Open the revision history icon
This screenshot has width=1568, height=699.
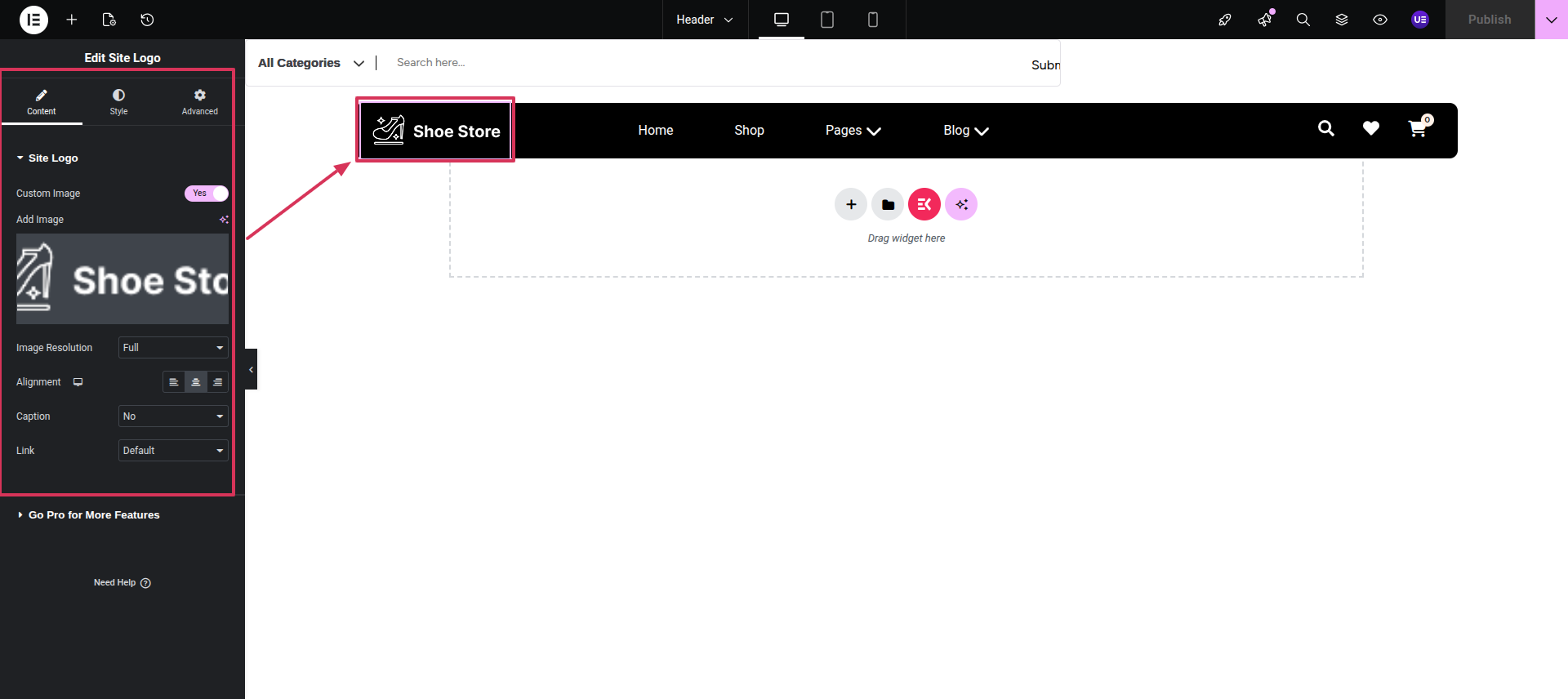pos(147,20)
